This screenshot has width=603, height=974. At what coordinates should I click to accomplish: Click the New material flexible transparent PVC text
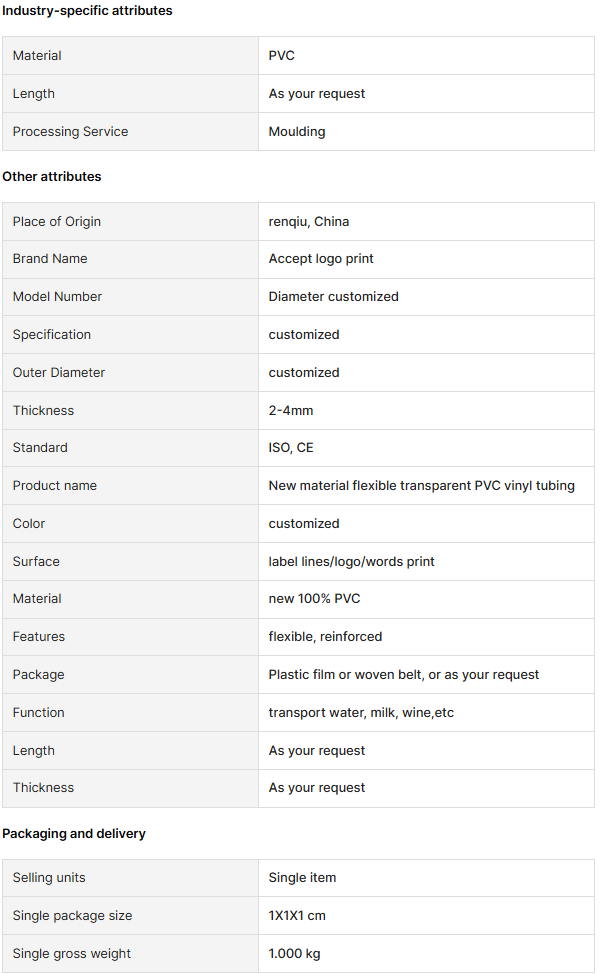tap(384, 486)
